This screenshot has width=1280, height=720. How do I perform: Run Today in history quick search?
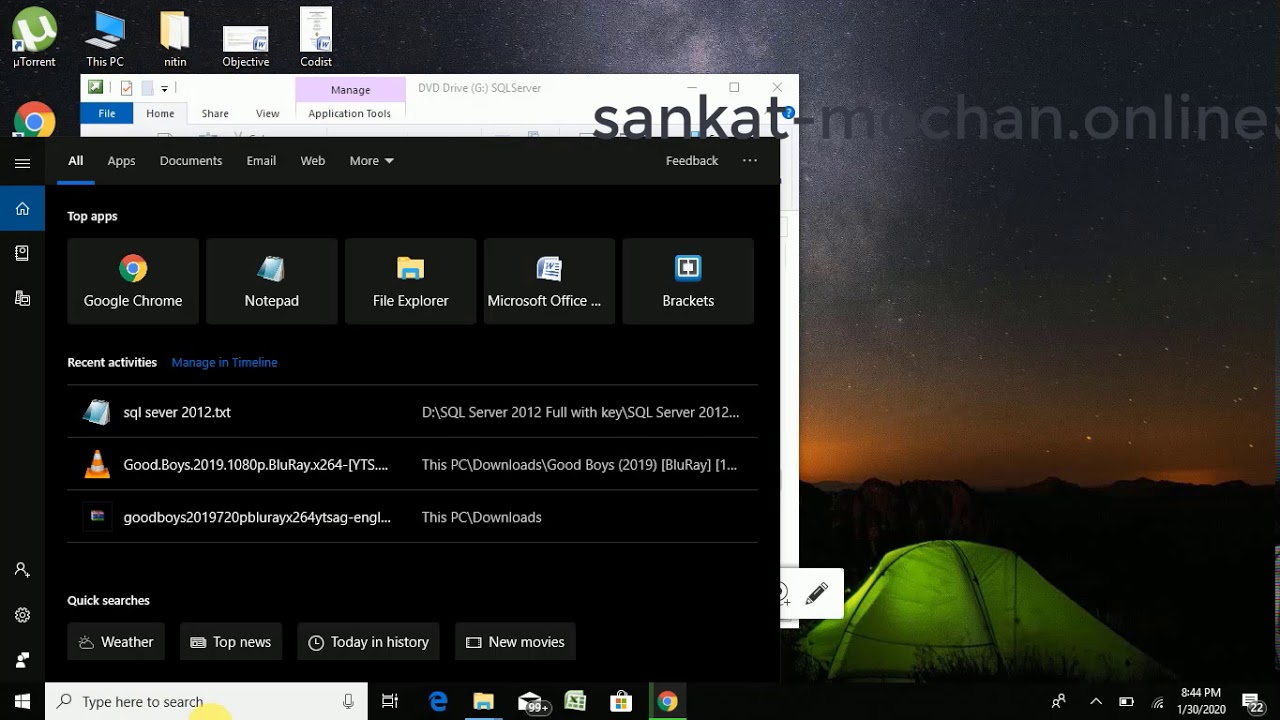(368, 642)
